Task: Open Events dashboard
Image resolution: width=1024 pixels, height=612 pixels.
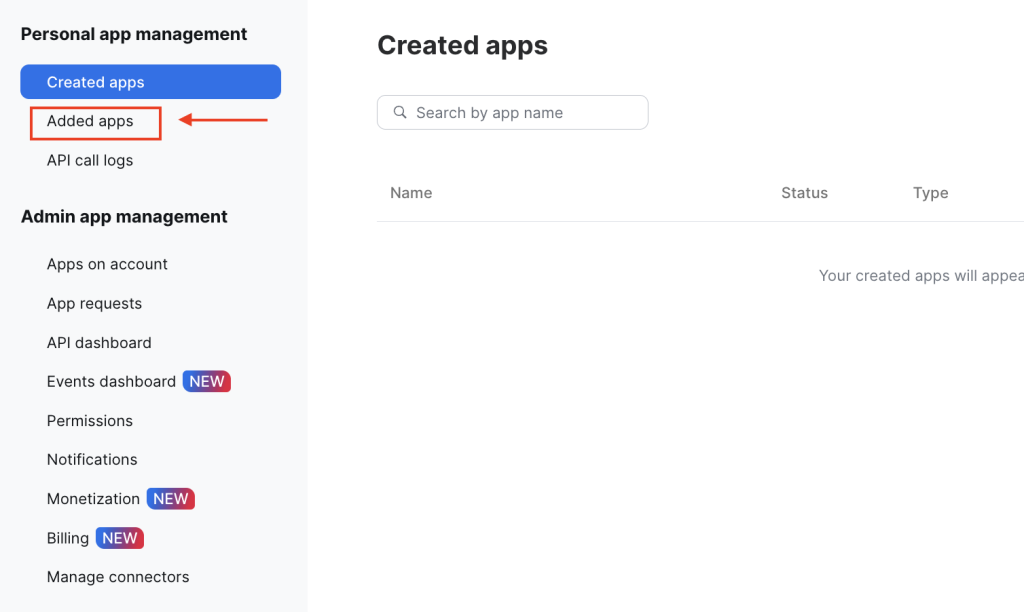Action: 111,381
